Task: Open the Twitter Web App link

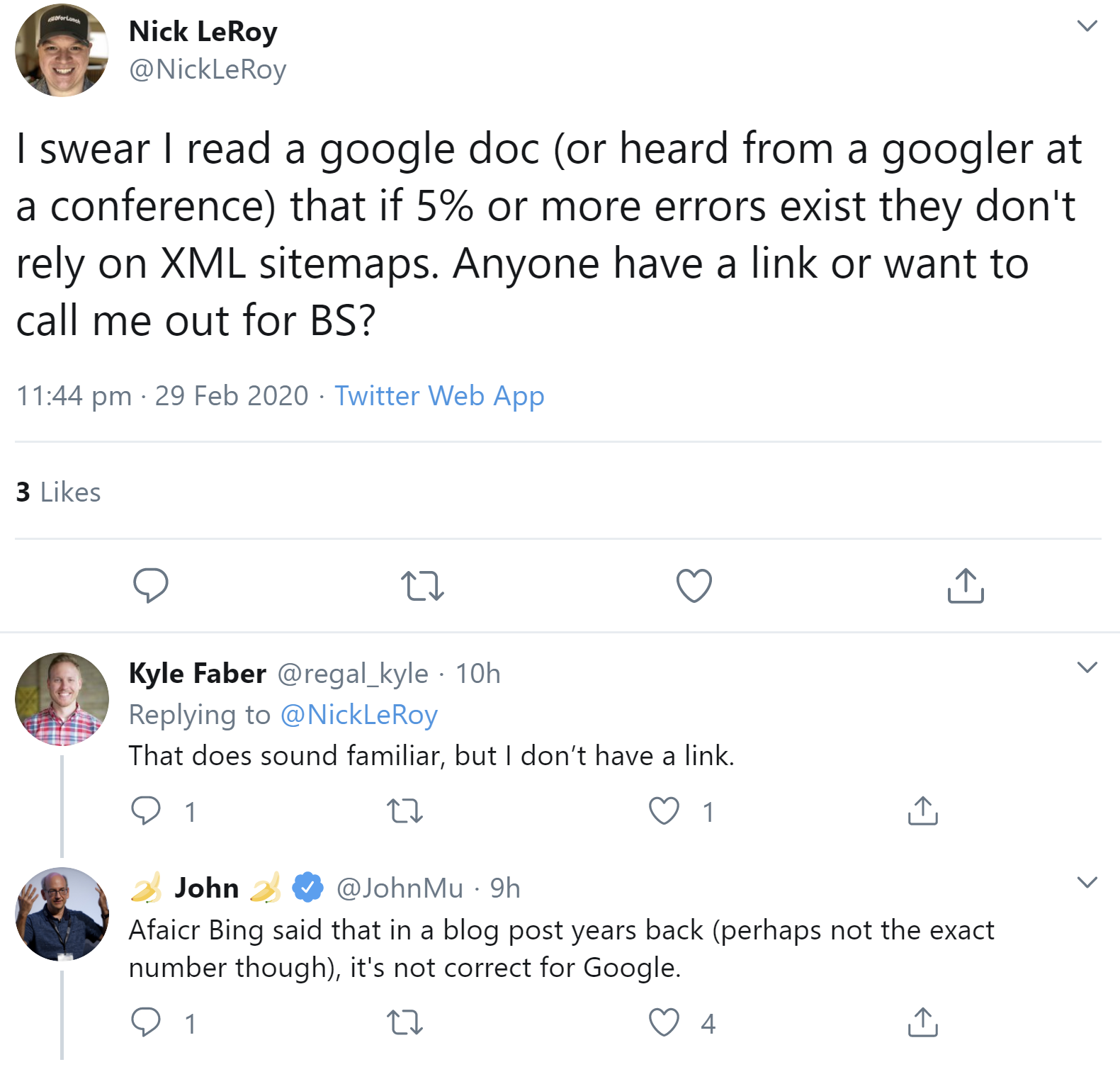Action: click(439, 395)
